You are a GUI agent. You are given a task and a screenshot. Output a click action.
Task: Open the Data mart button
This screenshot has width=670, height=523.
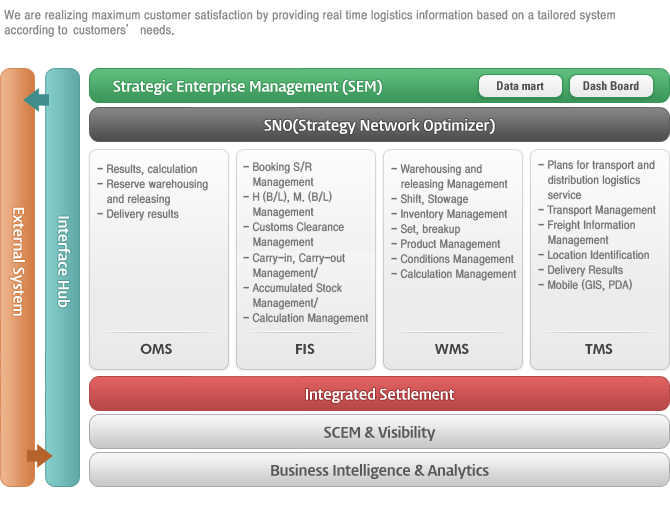click(520, 86)
